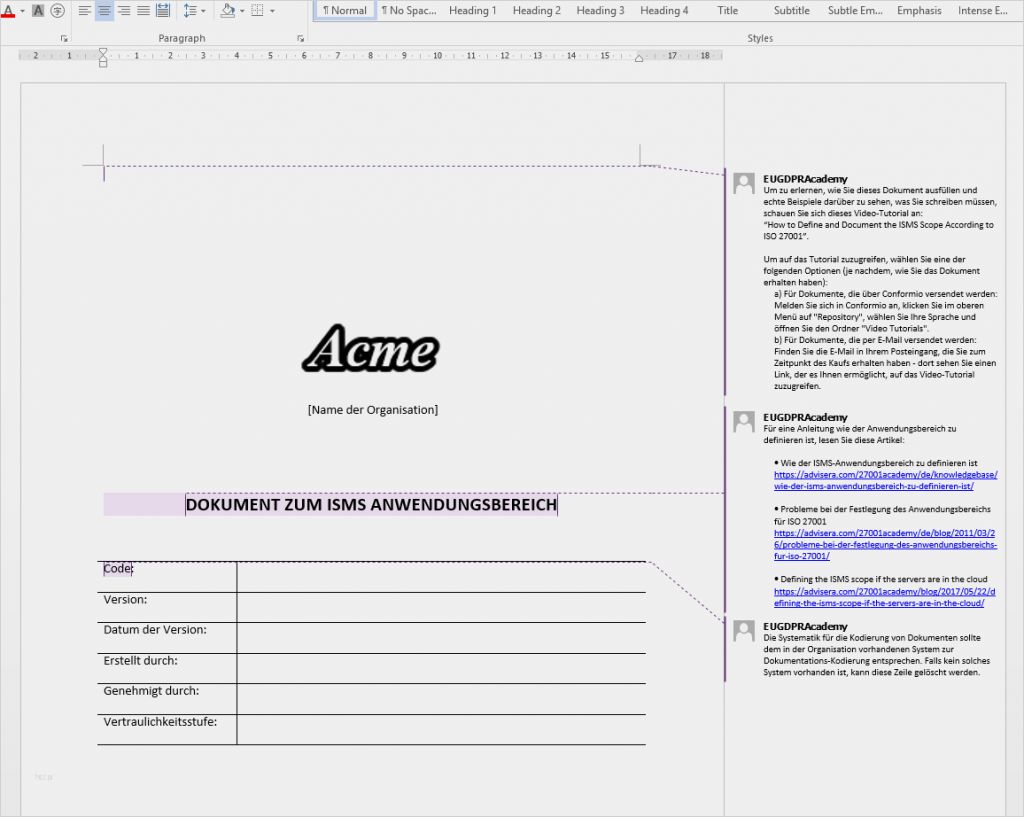1024x817 pixels.
Task: Click the Distributed alignment icon
Action: coord(163,11)
